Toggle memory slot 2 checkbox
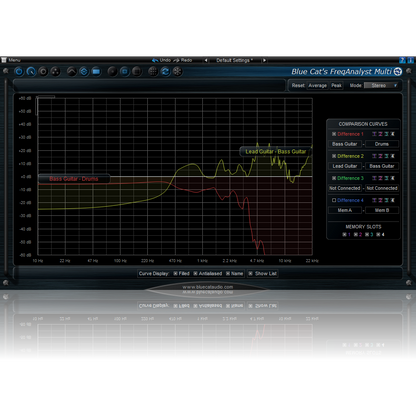 tap(356, 234)
